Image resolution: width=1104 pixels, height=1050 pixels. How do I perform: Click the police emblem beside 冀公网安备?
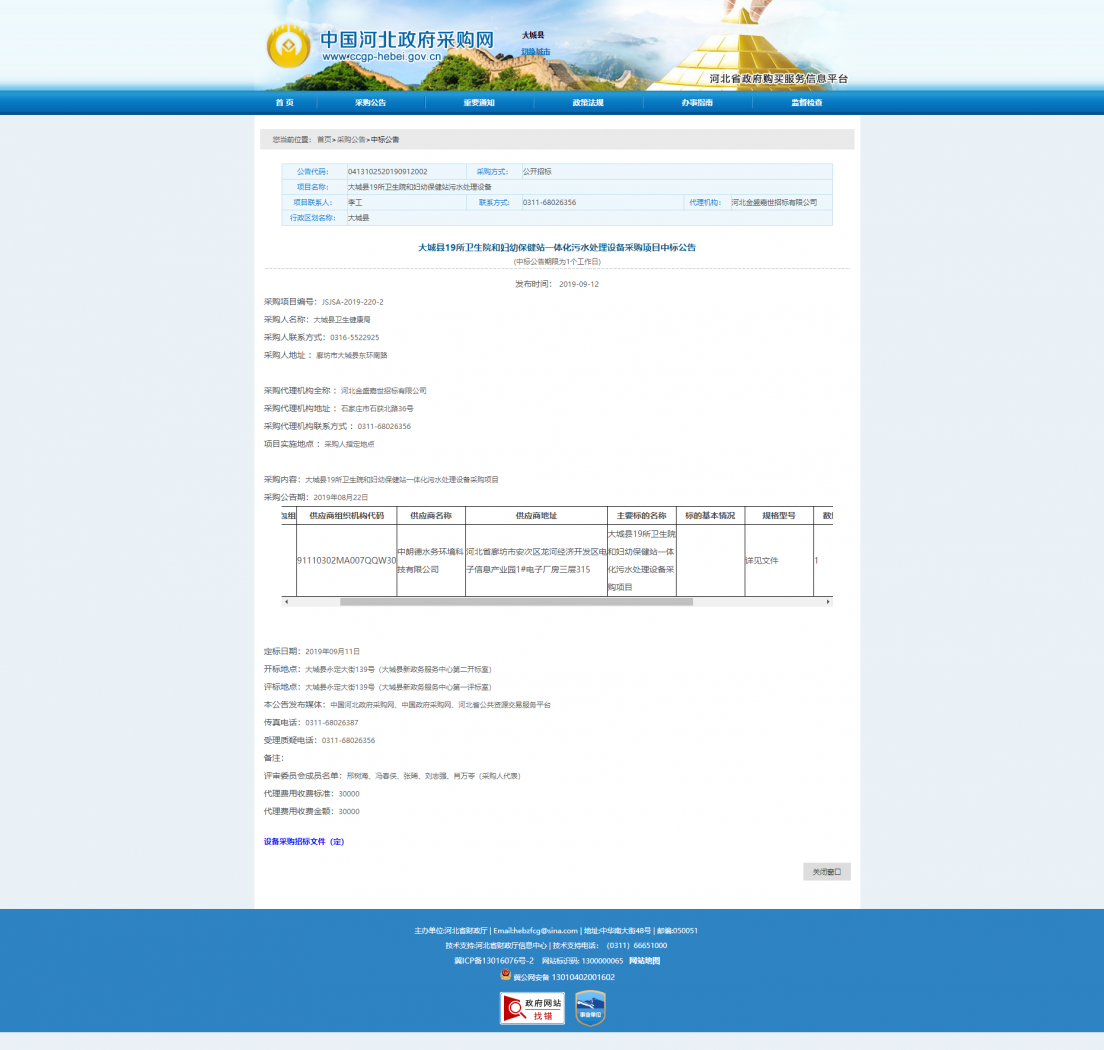(x=506, y=977)
